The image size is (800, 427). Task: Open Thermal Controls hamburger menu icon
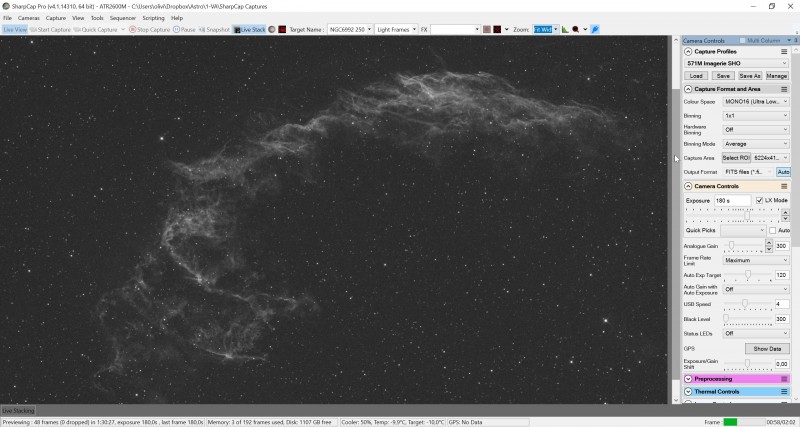click(784, 392)
